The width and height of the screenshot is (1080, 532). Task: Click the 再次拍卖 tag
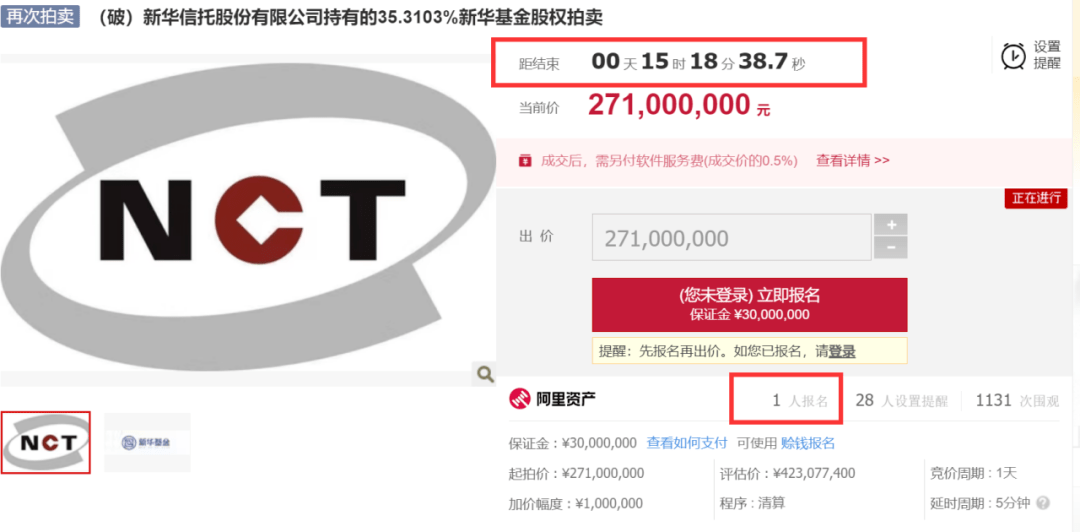tap(41, 17)
